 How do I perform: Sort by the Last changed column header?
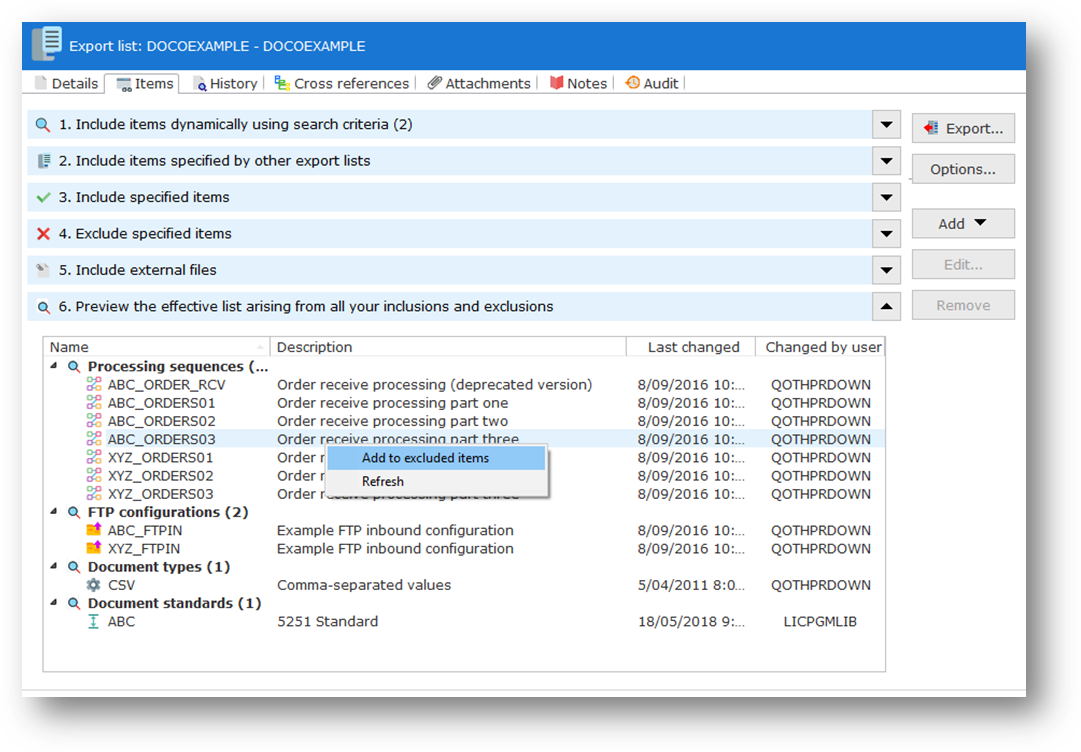[693, 347]
